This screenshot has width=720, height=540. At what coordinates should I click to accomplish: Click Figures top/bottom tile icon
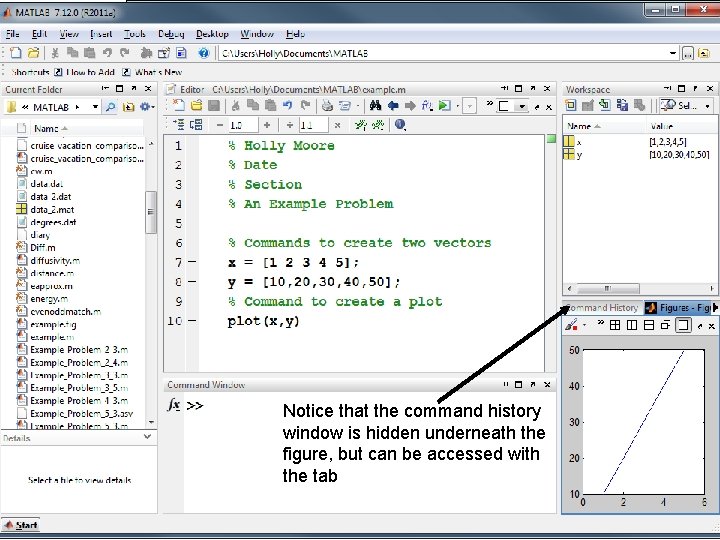(649, 326)
